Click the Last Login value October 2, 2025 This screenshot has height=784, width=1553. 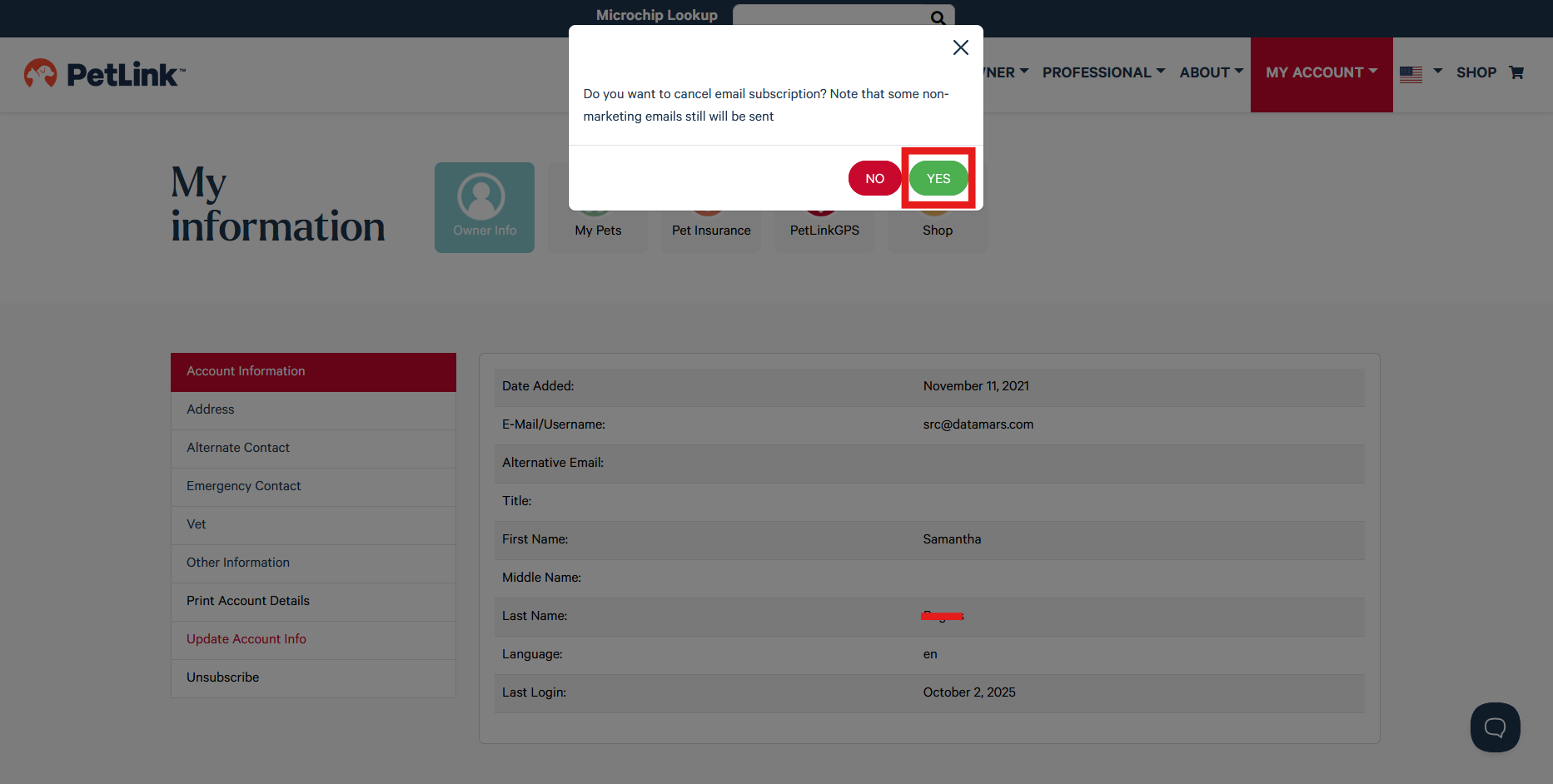click(969, 692)
